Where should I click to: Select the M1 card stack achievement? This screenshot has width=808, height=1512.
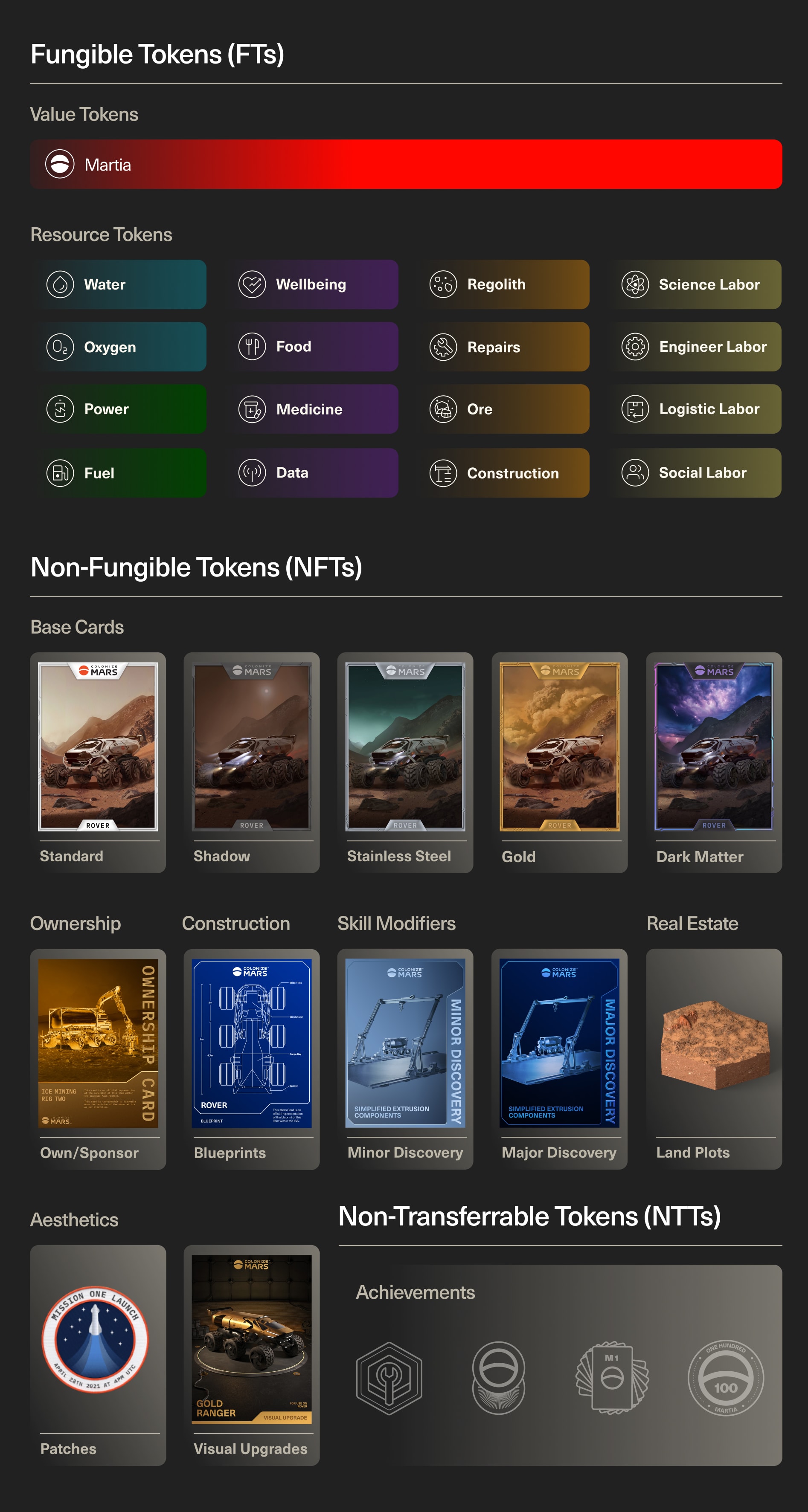point(612,1377)
